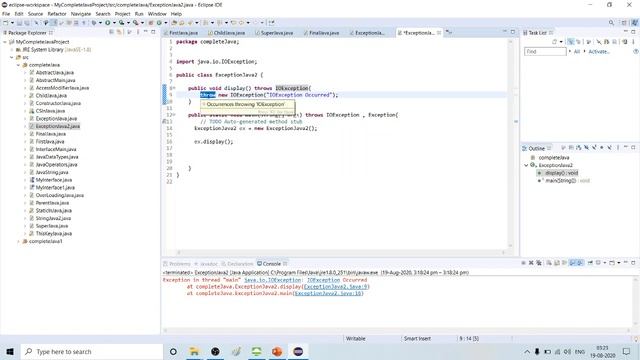Maximize the Outline view
Viewport: 640px width, 360px height.
(633, 147)
